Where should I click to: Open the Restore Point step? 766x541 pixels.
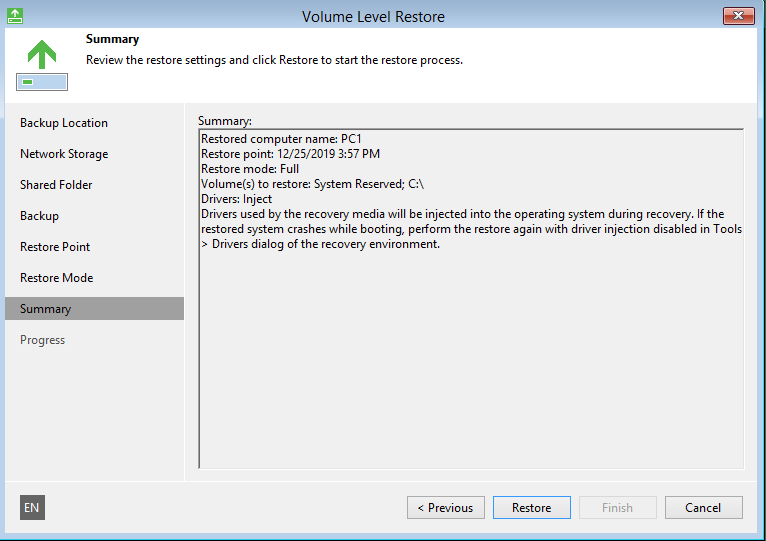point(55,247)
